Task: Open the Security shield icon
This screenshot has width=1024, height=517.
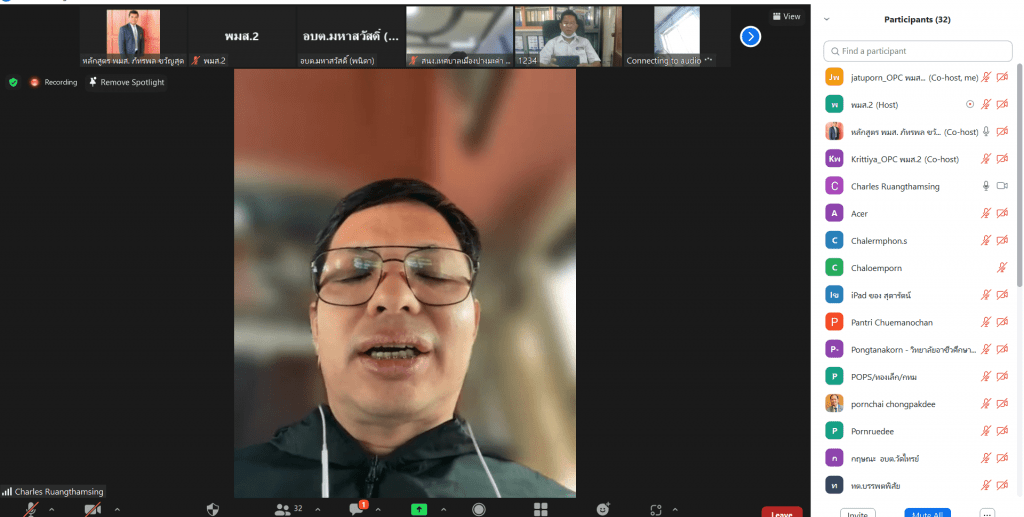Action: (x=212, y=509)
